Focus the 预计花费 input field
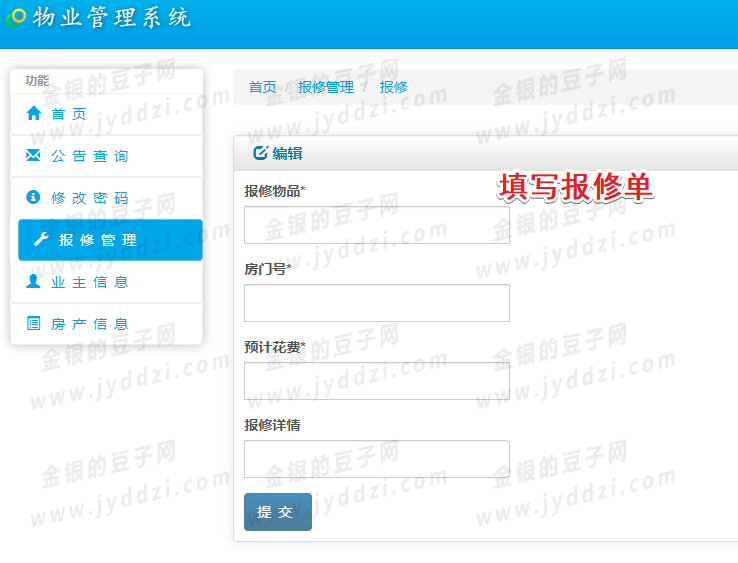 click(x=377, y=381)
